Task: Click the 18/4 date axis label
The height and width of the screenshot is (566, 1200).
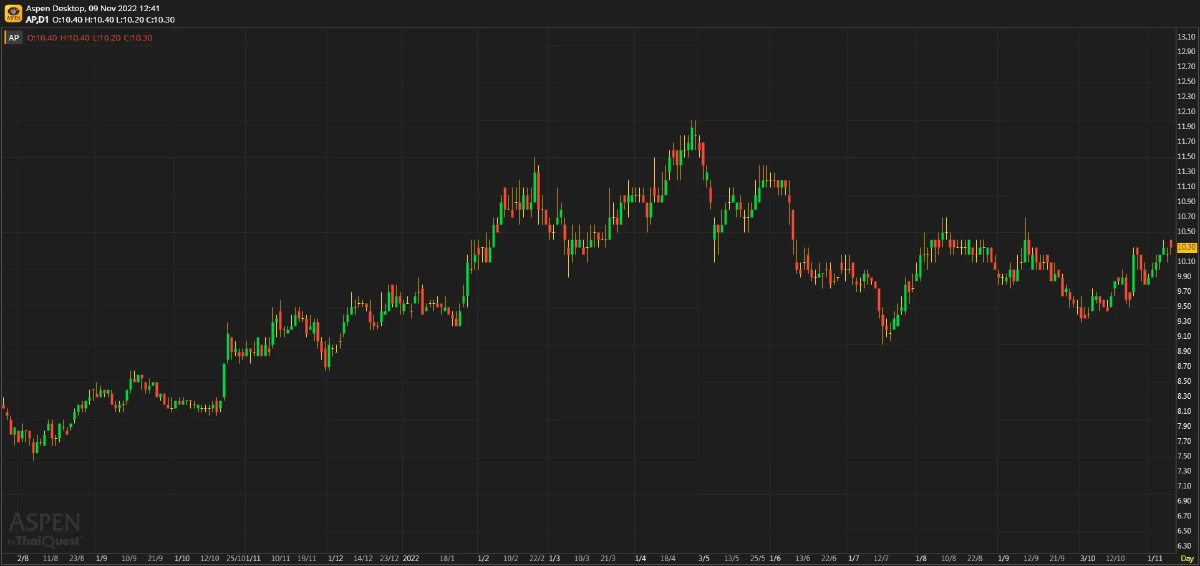Action: pyautogui.click(x=668, y=558)
